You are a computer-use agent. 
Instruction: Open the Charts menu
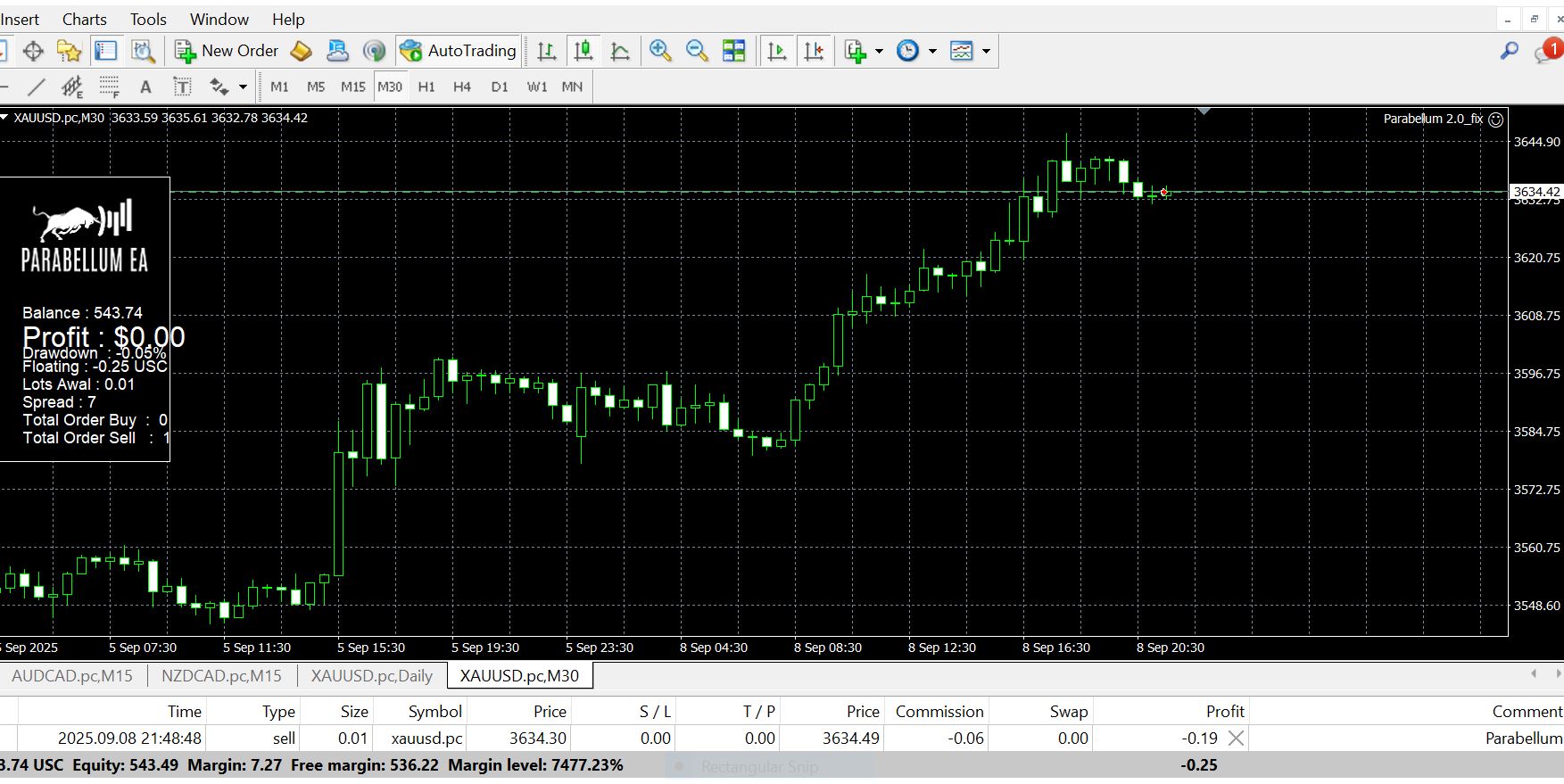pos(84,19)
